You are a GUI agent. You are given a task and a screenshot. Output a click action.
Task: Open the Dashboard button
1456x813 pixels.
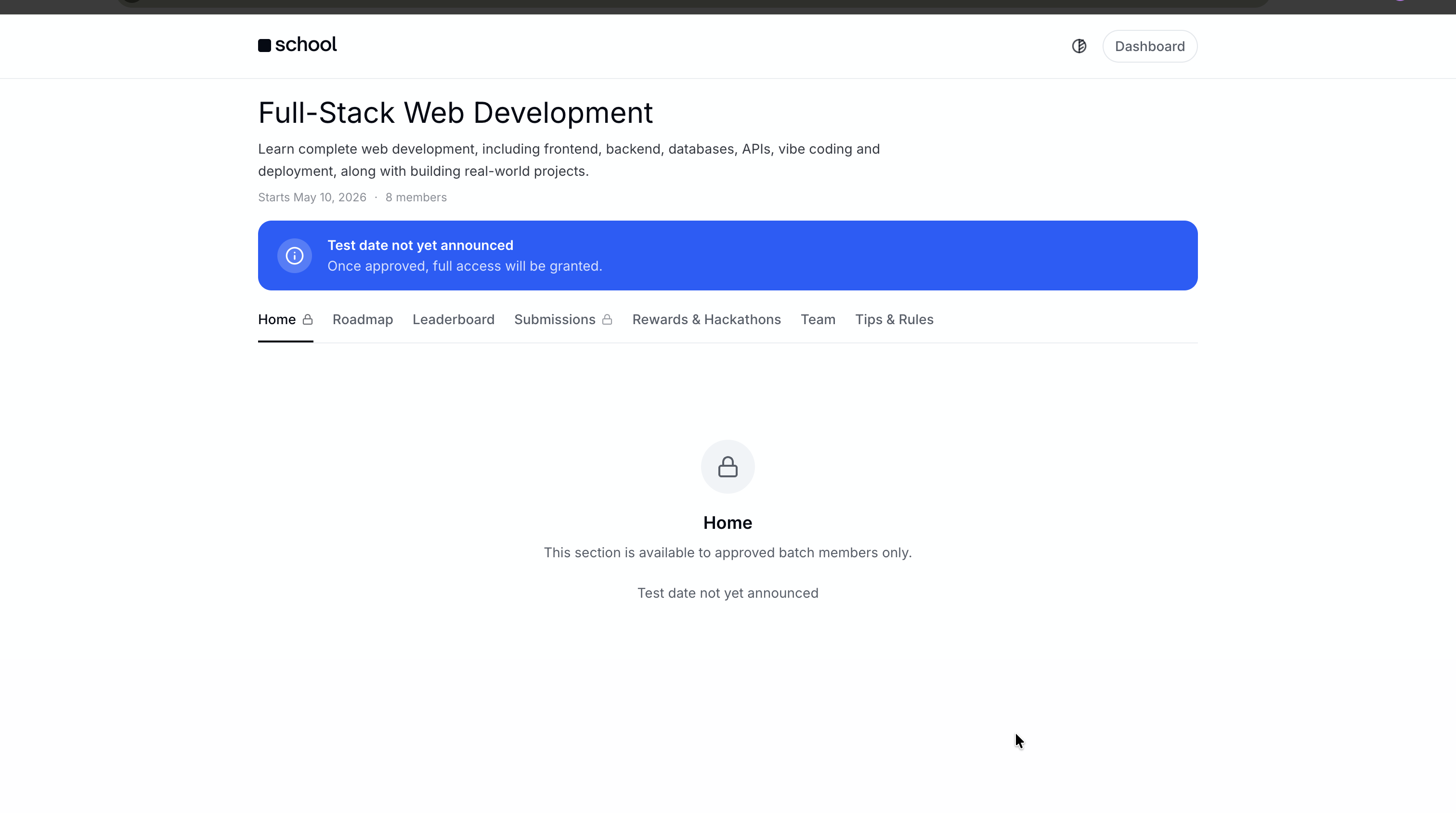click(x=1149, y=46)
